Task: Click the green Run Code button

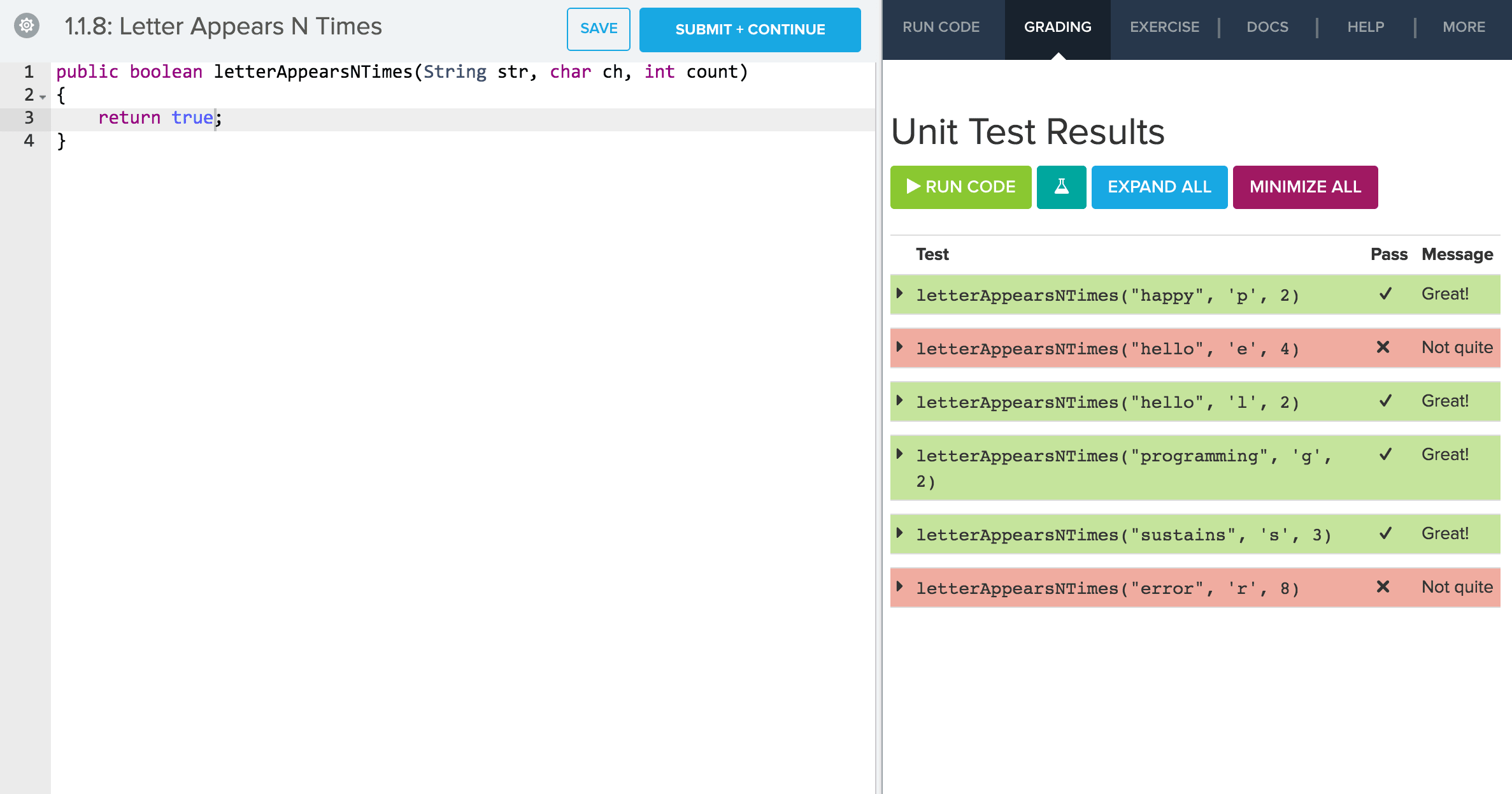Action: 960,187
